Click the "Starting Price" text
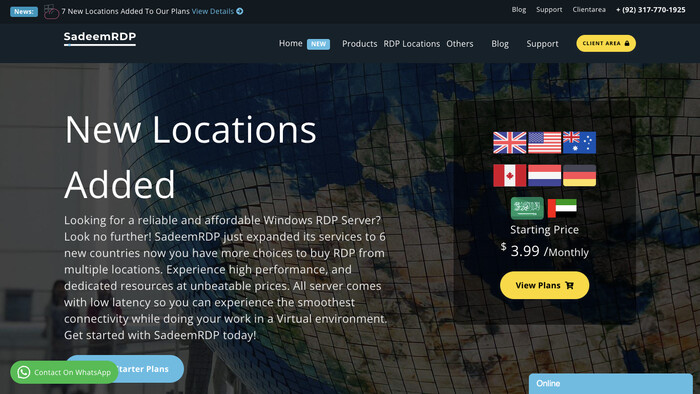 coord(544,230)
